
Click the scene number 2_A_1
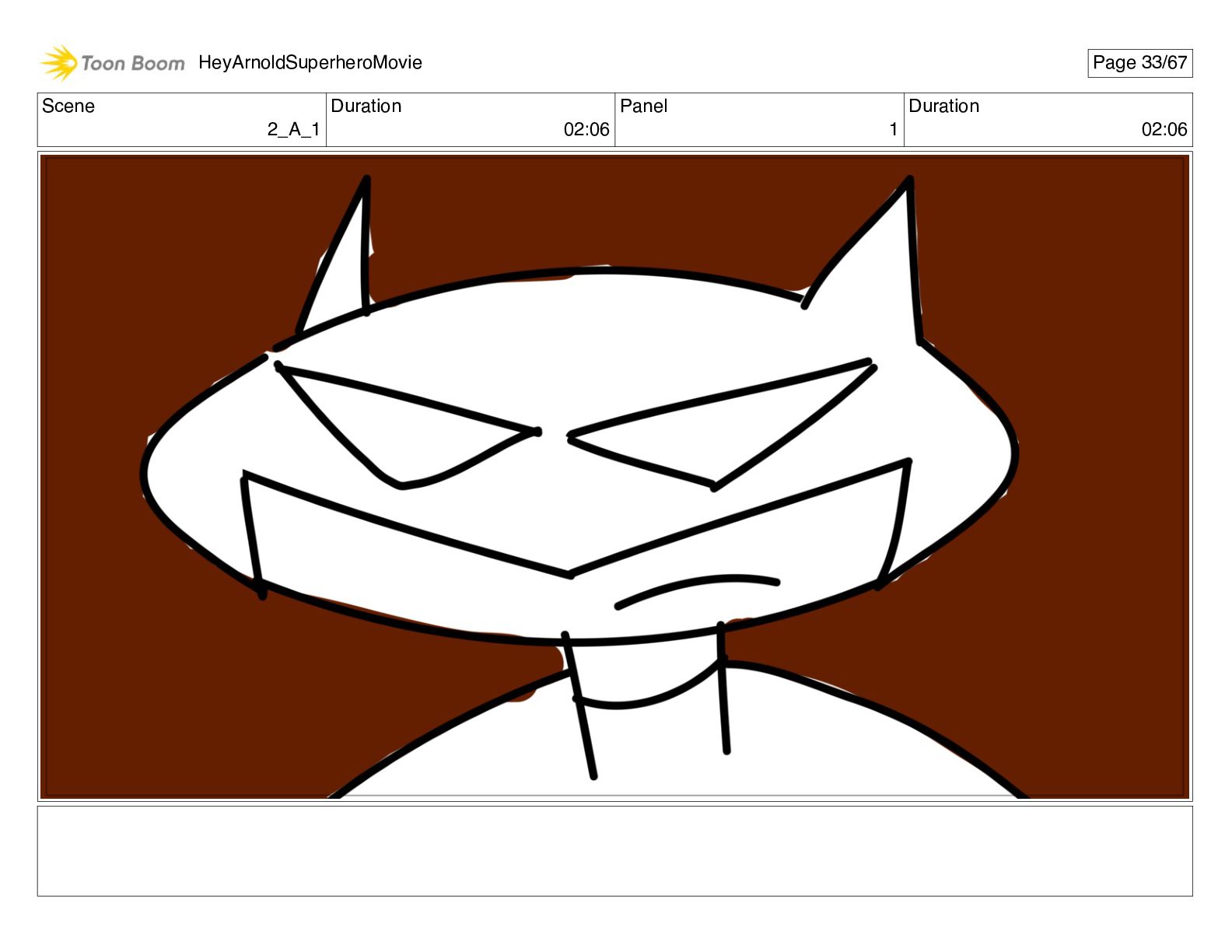[293, 129]
